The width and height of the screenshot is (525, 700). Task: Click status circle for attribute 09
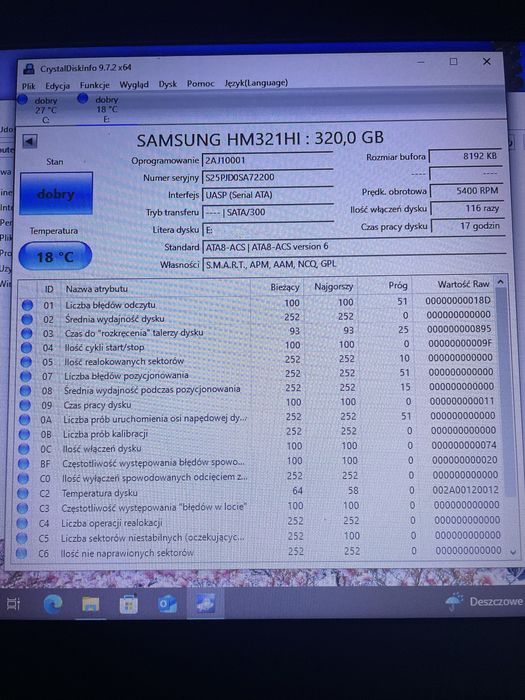pyautogui.click(x=25, y=405)
